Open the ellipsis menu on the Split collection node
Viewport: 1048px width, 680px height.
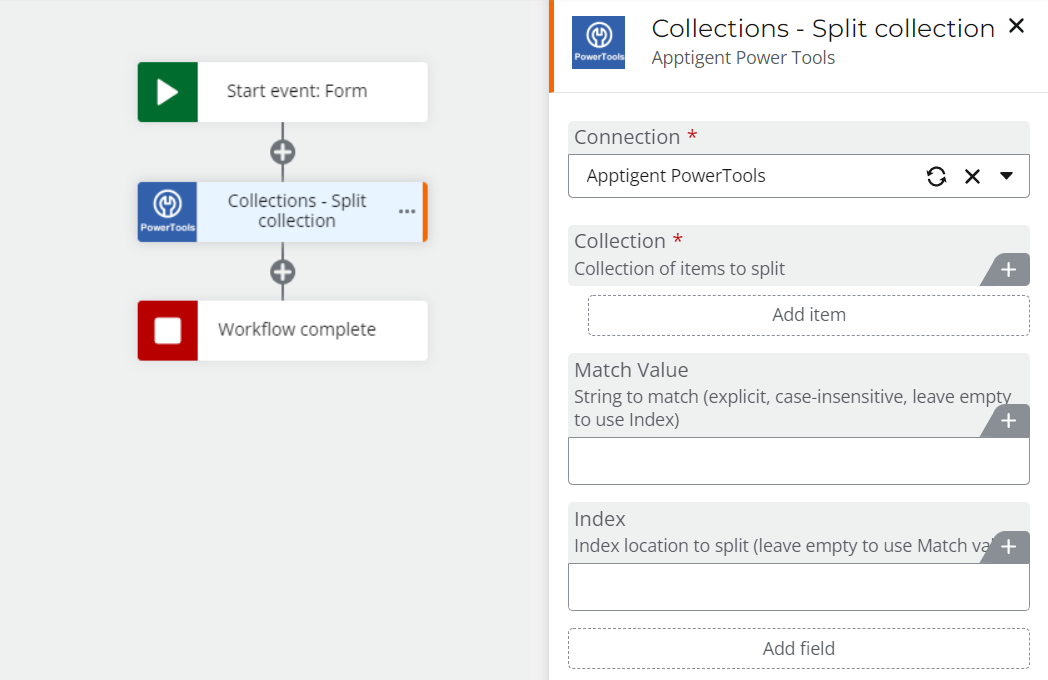pyautogui.click(x=406, y=211)
